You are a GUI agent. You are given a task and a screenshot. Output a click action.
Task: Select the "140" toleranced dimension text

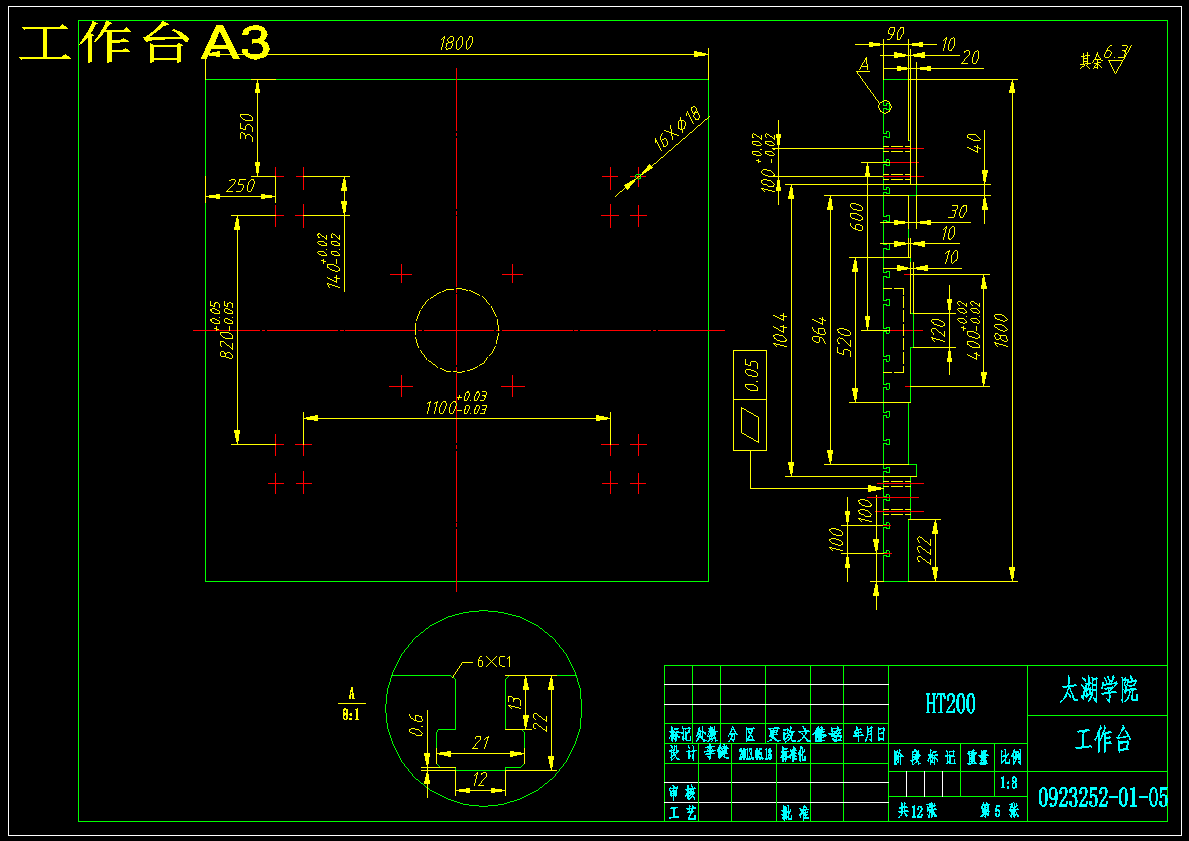pos(332,262)
